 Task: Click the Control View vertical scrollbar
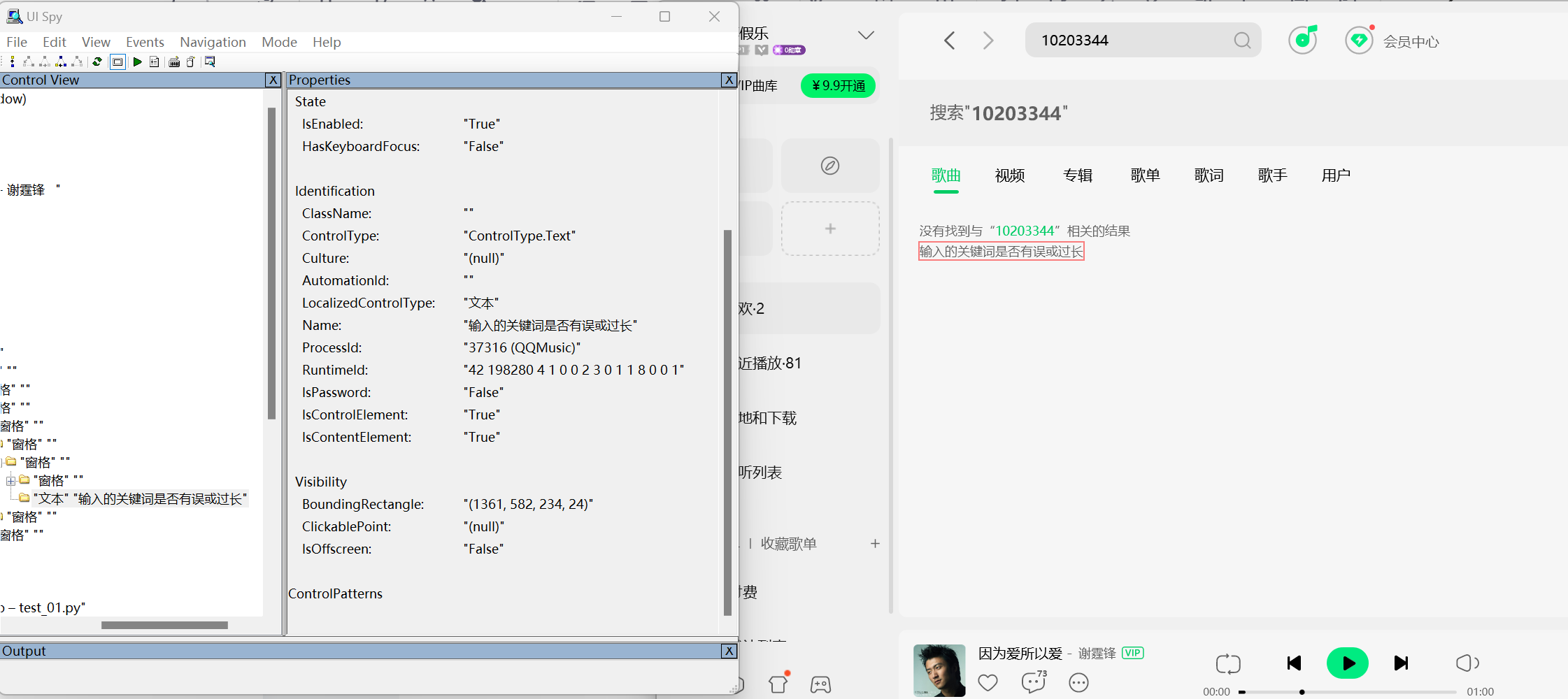pos(272,263)
